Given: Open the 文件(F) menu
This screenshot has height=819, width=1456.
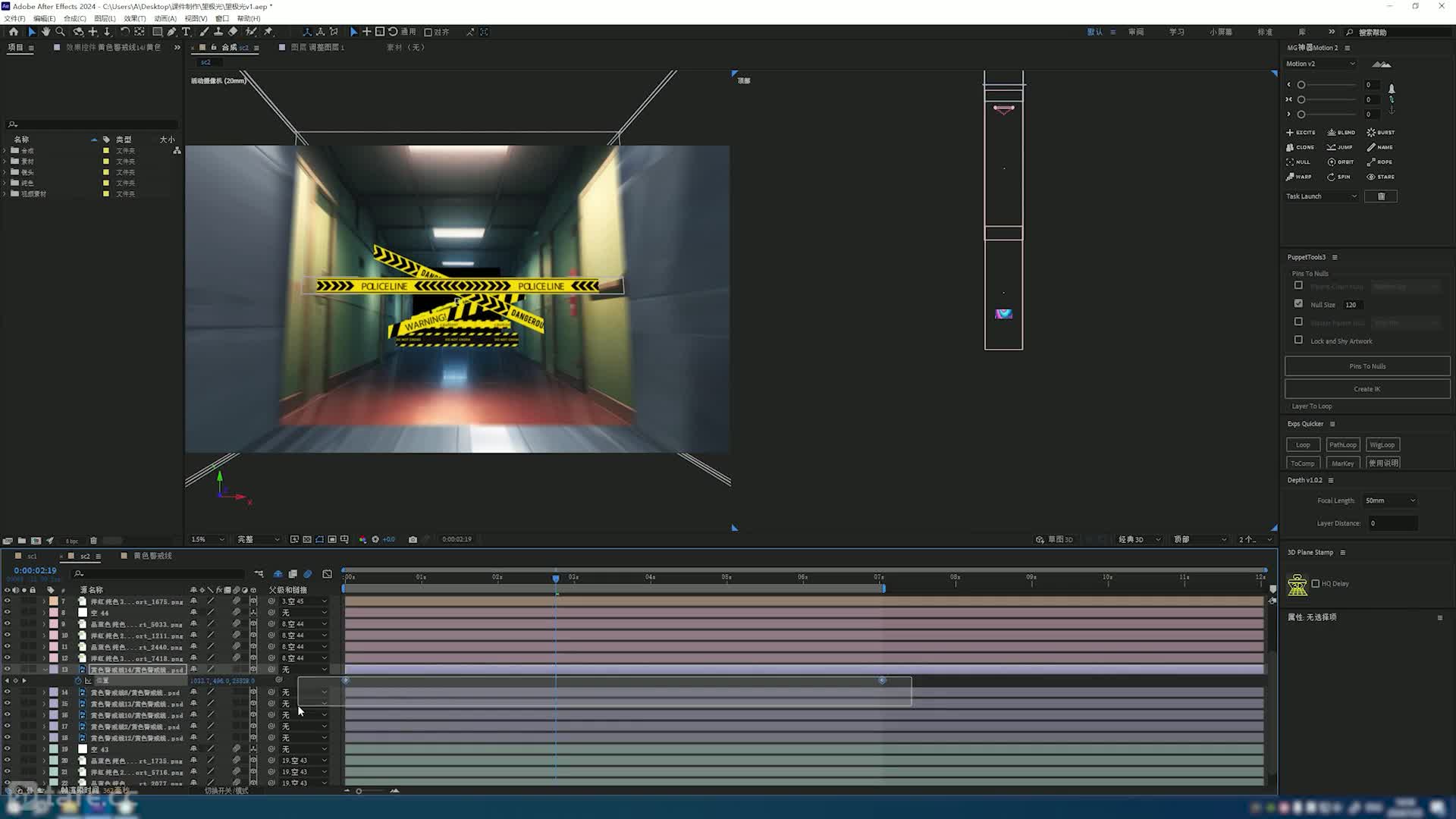Looking at the screenshot, I should coord(14,18).
